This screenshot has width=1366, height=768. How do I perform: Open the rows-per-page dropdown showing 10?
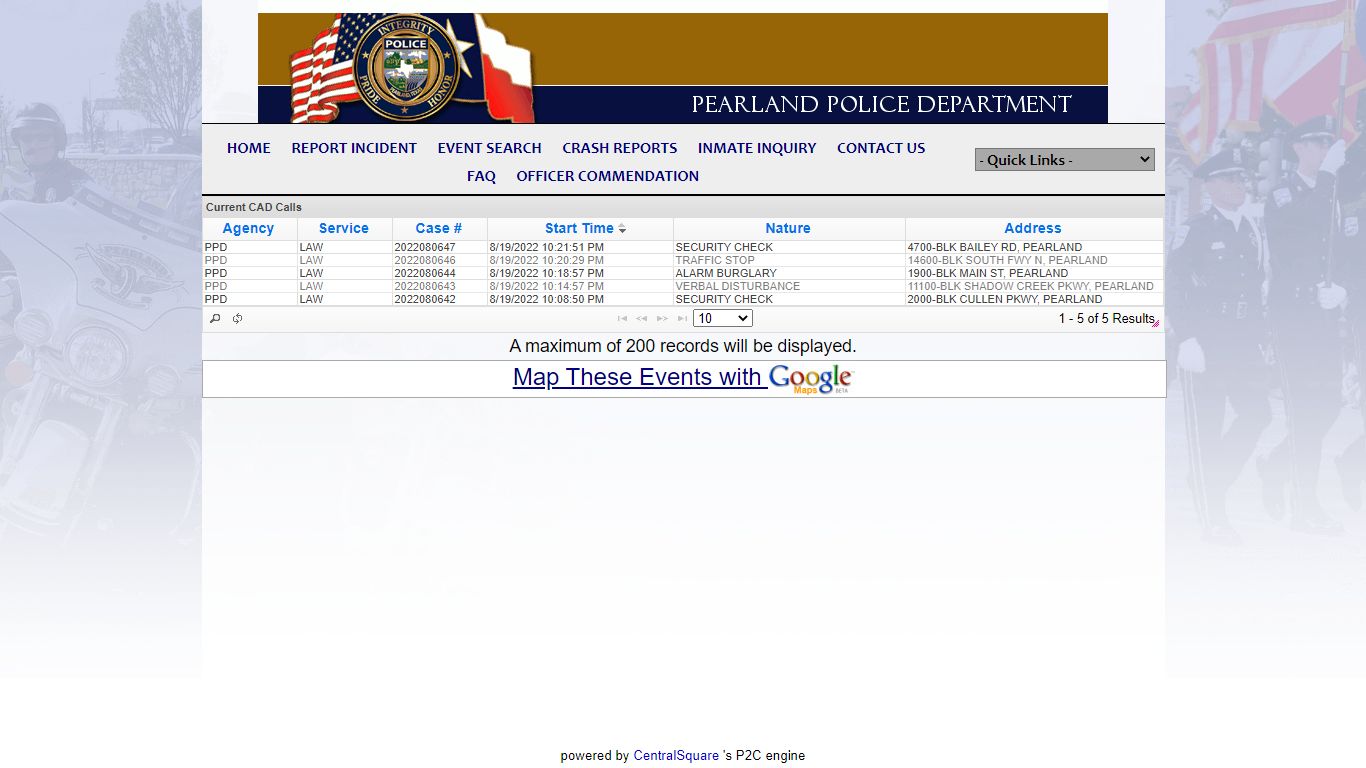[x=723, y=319]
